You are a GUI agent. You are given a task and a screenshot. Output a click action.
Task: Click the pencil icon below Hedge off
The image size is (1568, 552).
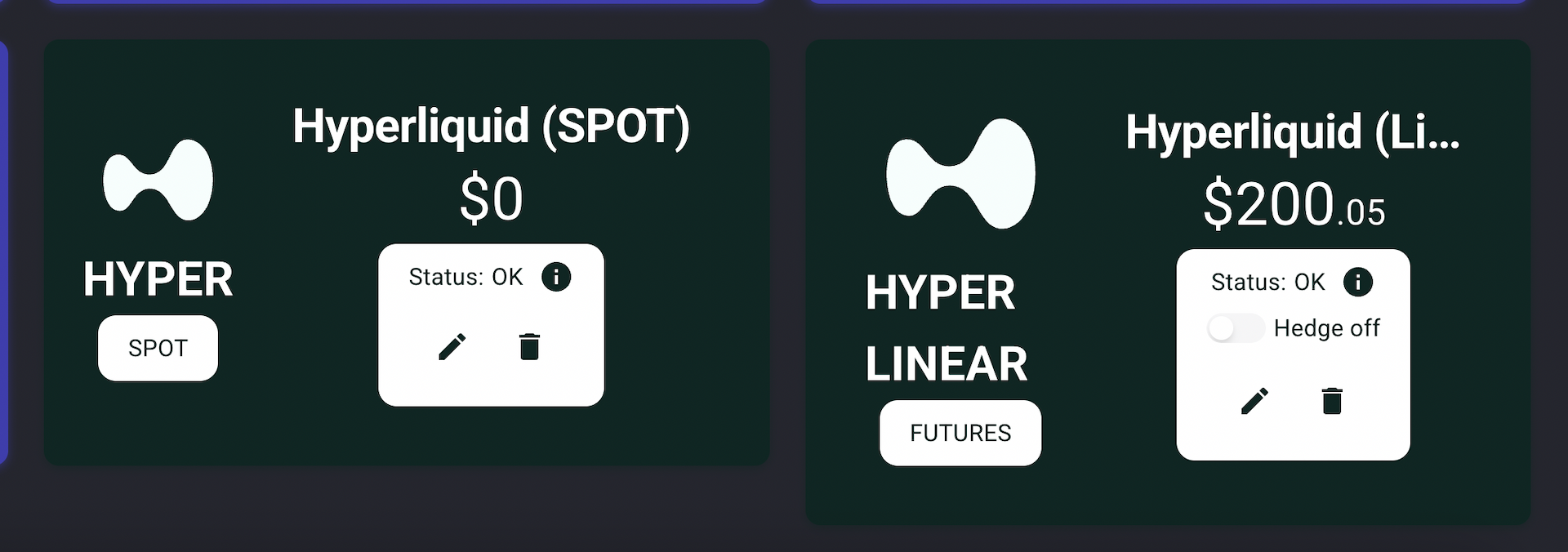click(1254, 401)
